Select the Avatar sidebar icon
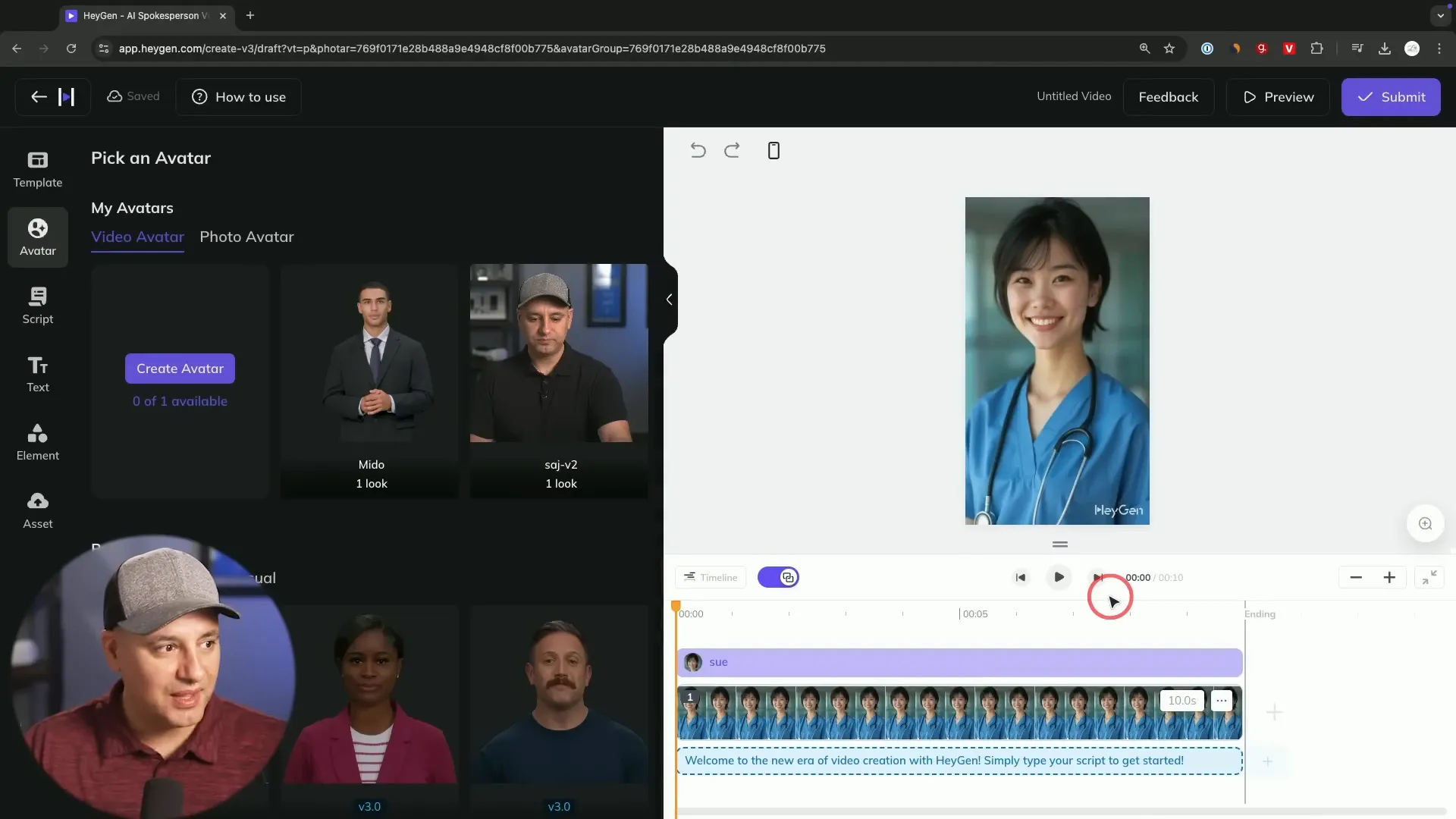Image resolution: width=1456 pixels, height=819 pixels. point(38,237)
